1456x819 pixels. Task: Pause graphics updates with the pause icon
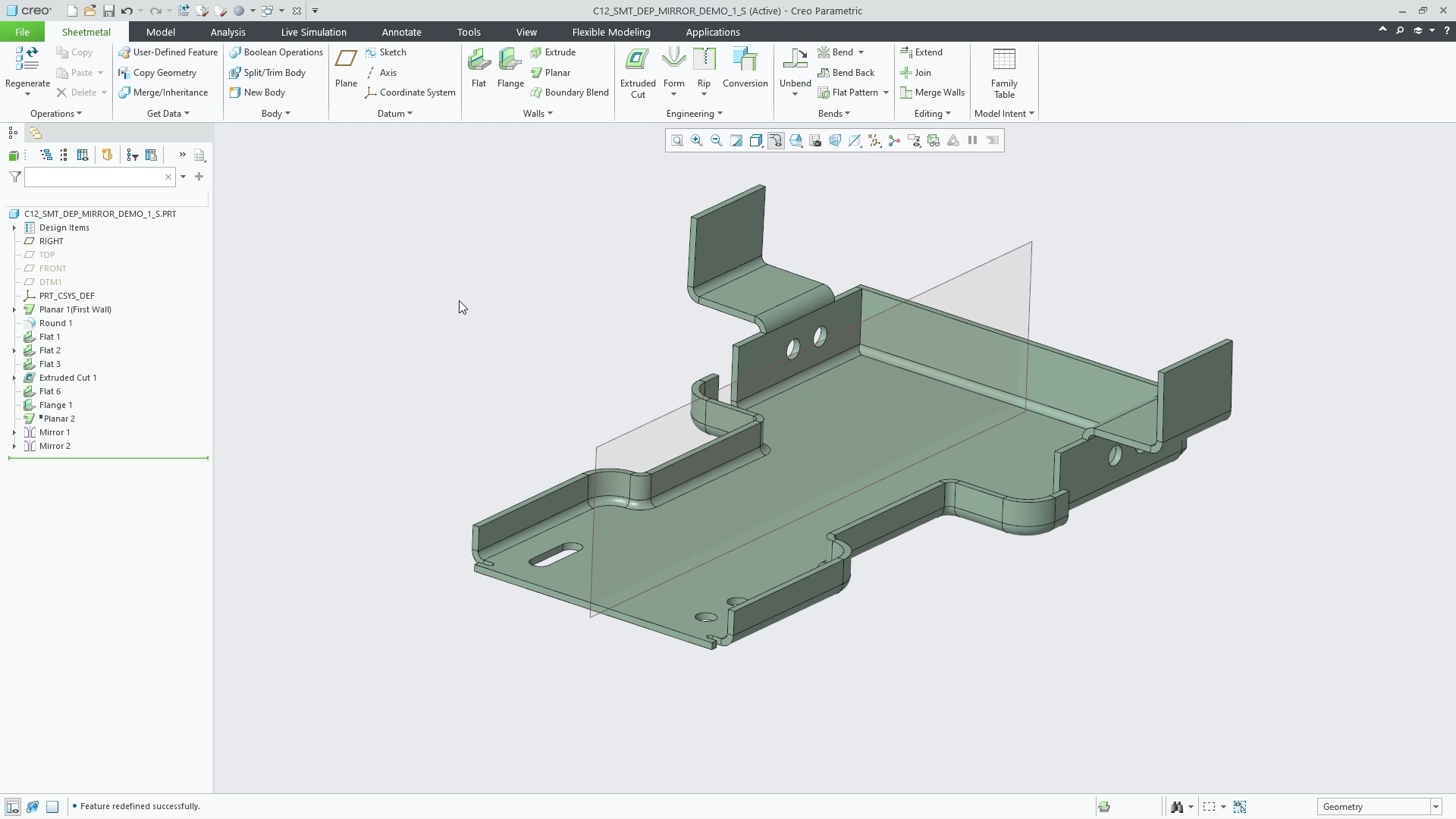(x=971, y=140)
